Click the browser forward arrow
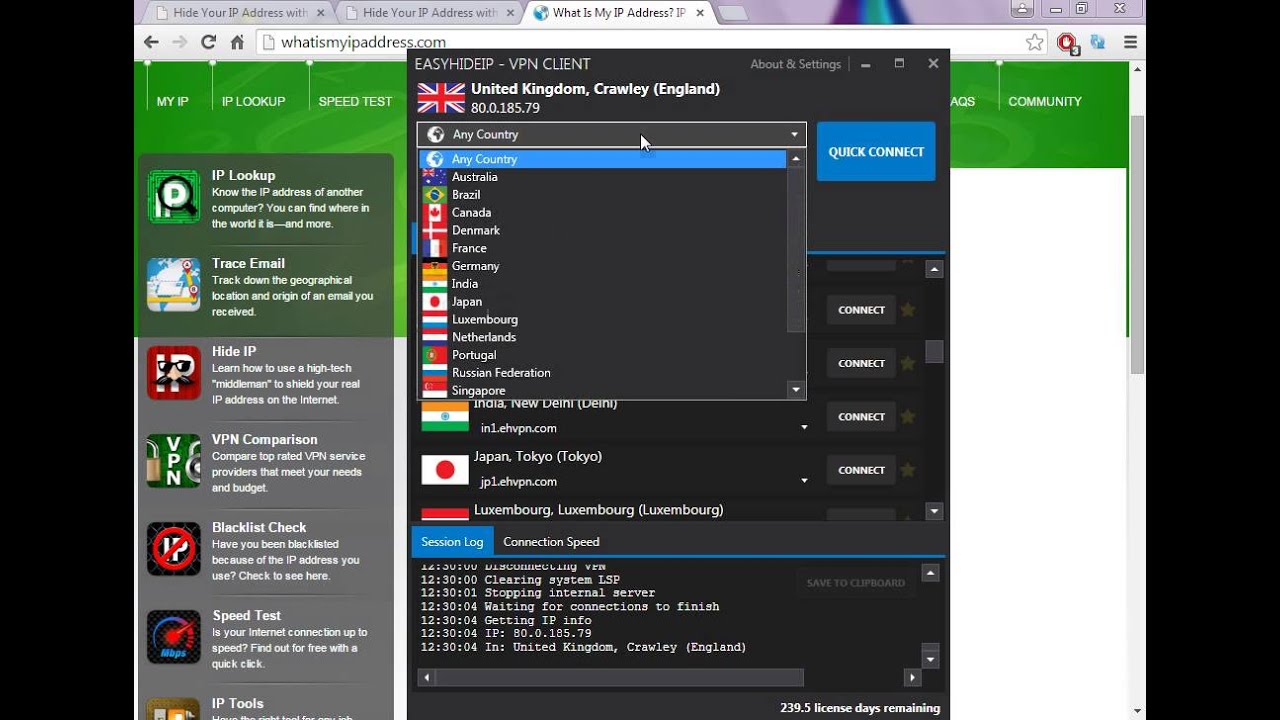The image size is (1280, 720). [179, 42]
